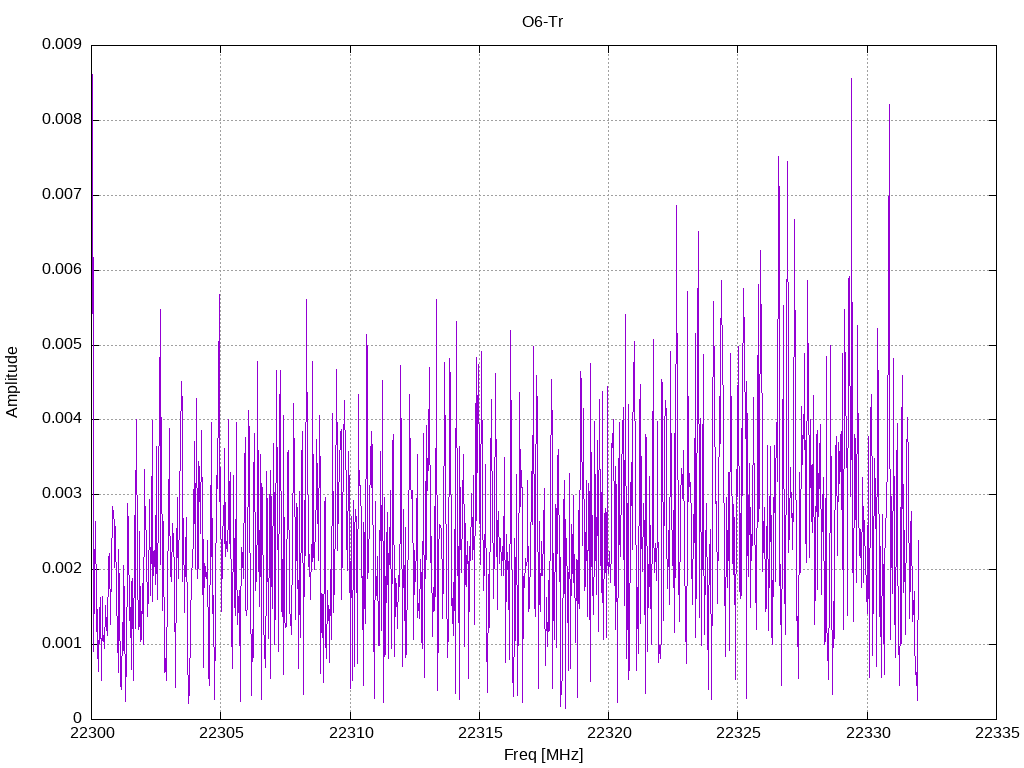The image size is (1024, 768).
Task: Click y-axis tick value 0.005
Action: [62, 344]
